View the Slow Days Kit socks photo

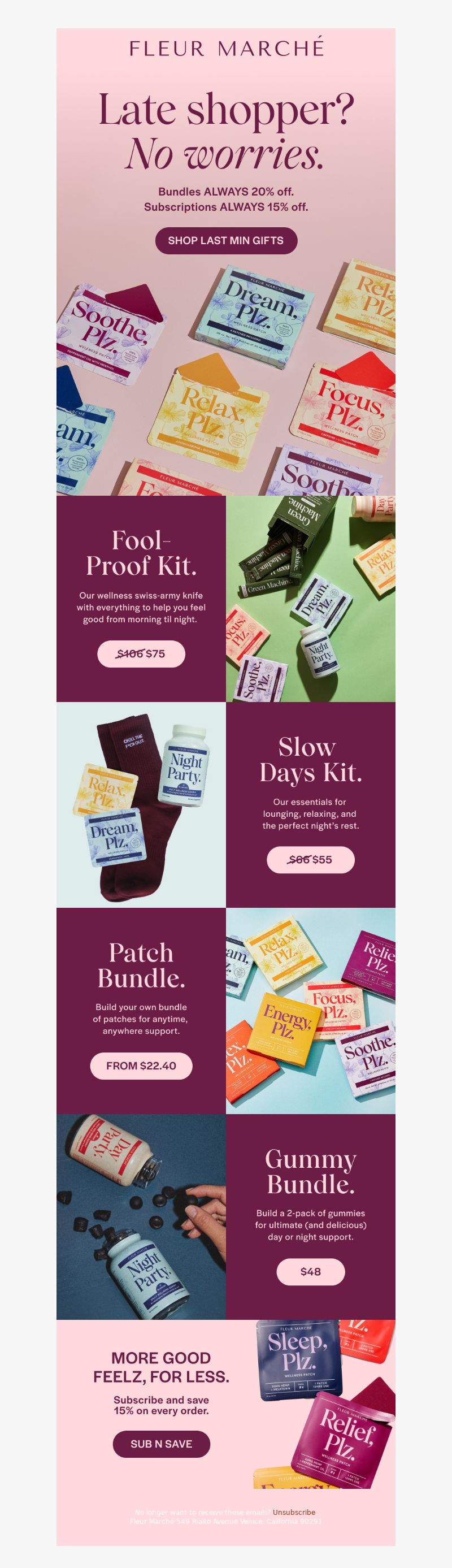pos(141,805)
